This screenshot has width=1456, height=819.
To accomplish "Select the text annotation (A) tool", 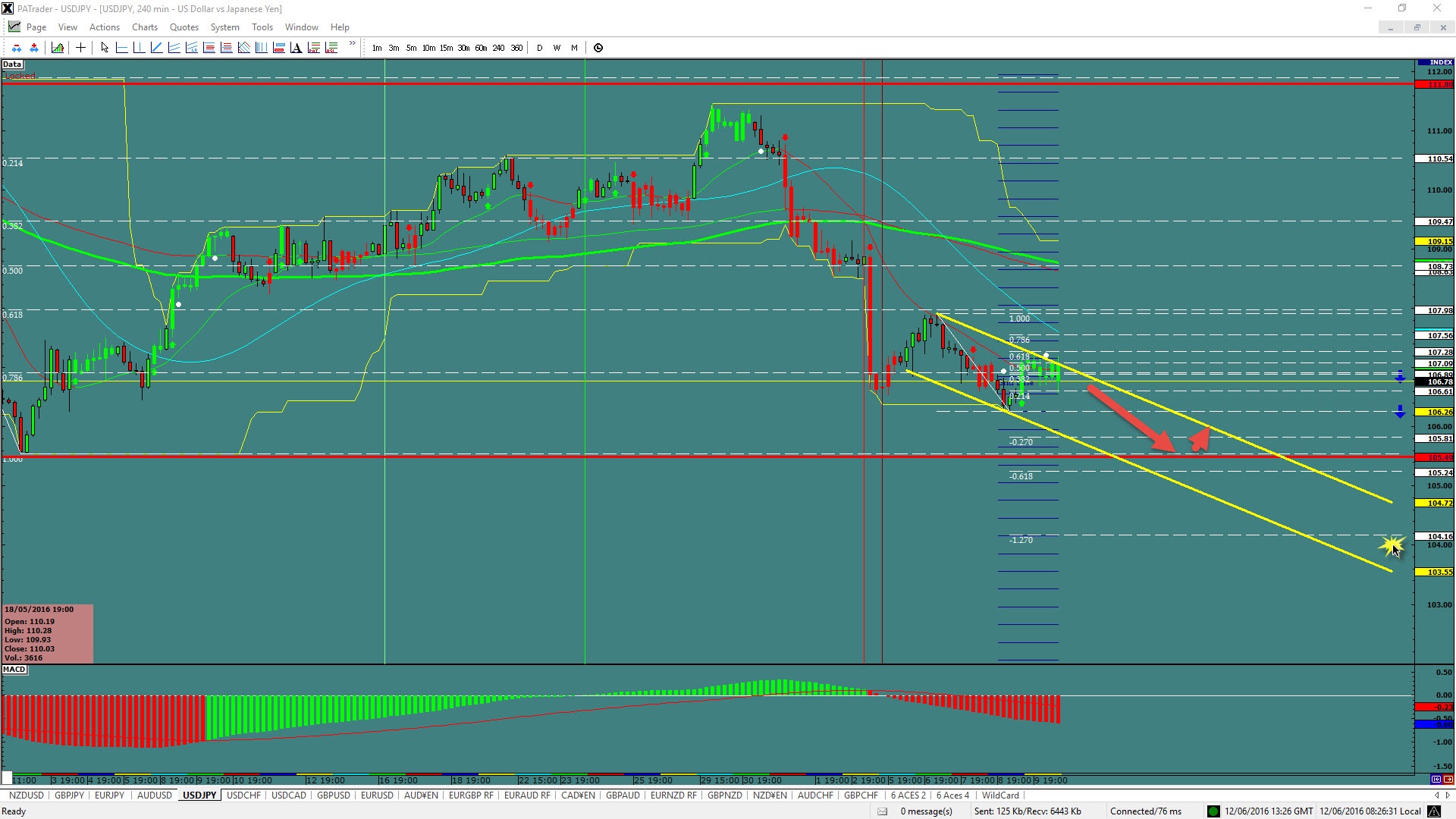I will point(296,48).
